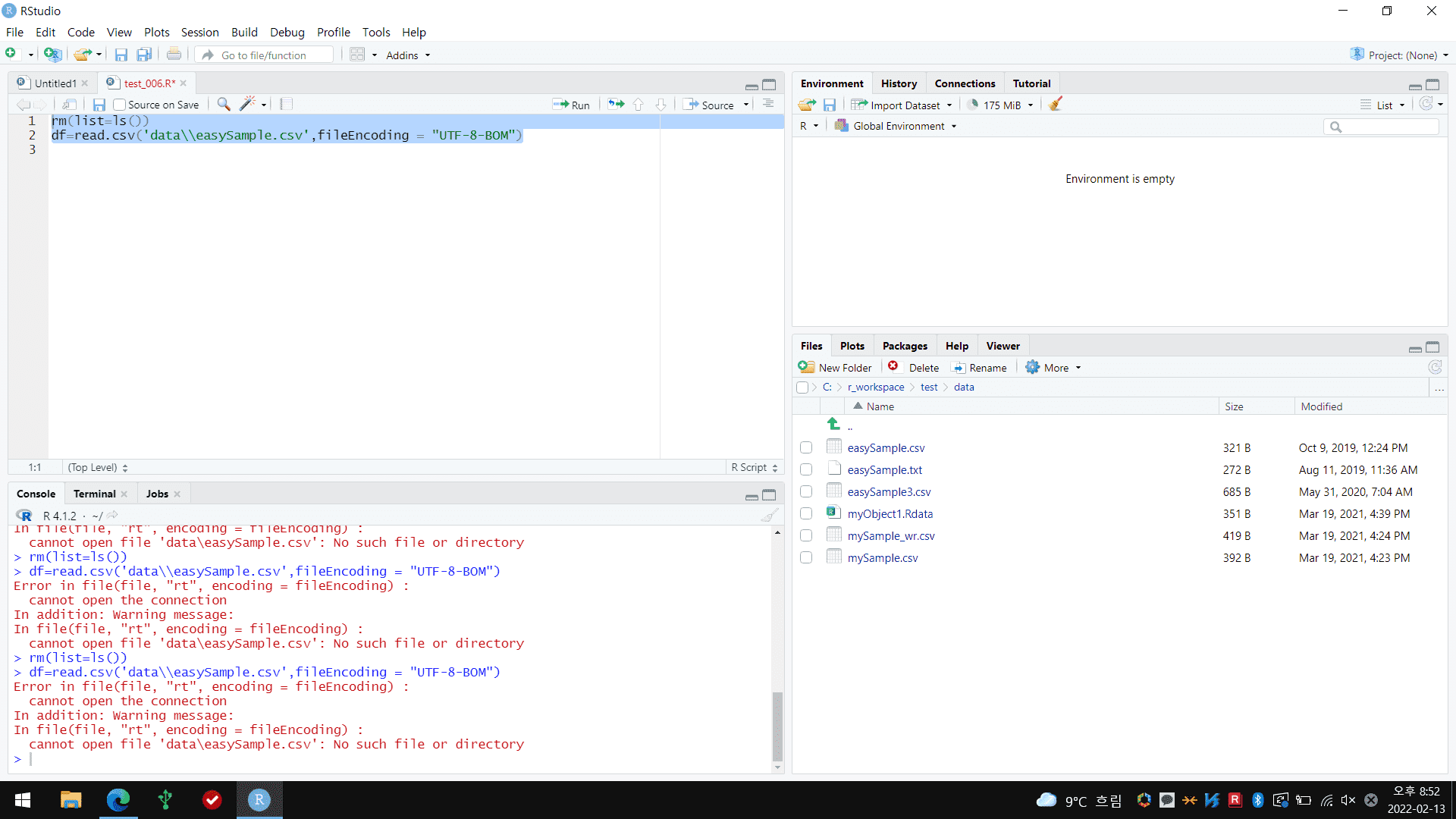The height and width of the screenshot is (819, 1456).
Task: Print the current file
Action: point(174,55)
